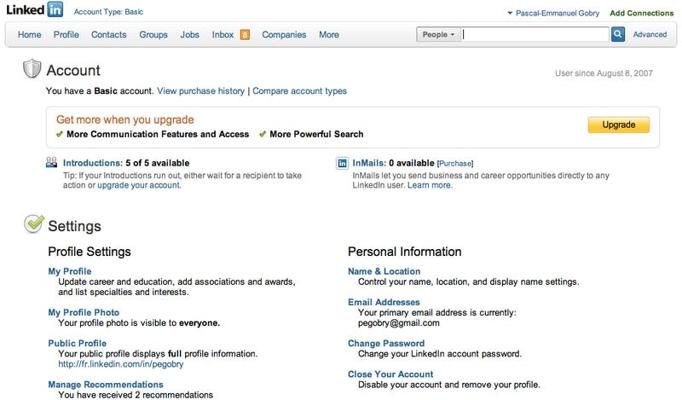Image resolution: width=682 pixels, height=400 pixels.
Task: Click the Compare account types link
Action: point(300,91)
